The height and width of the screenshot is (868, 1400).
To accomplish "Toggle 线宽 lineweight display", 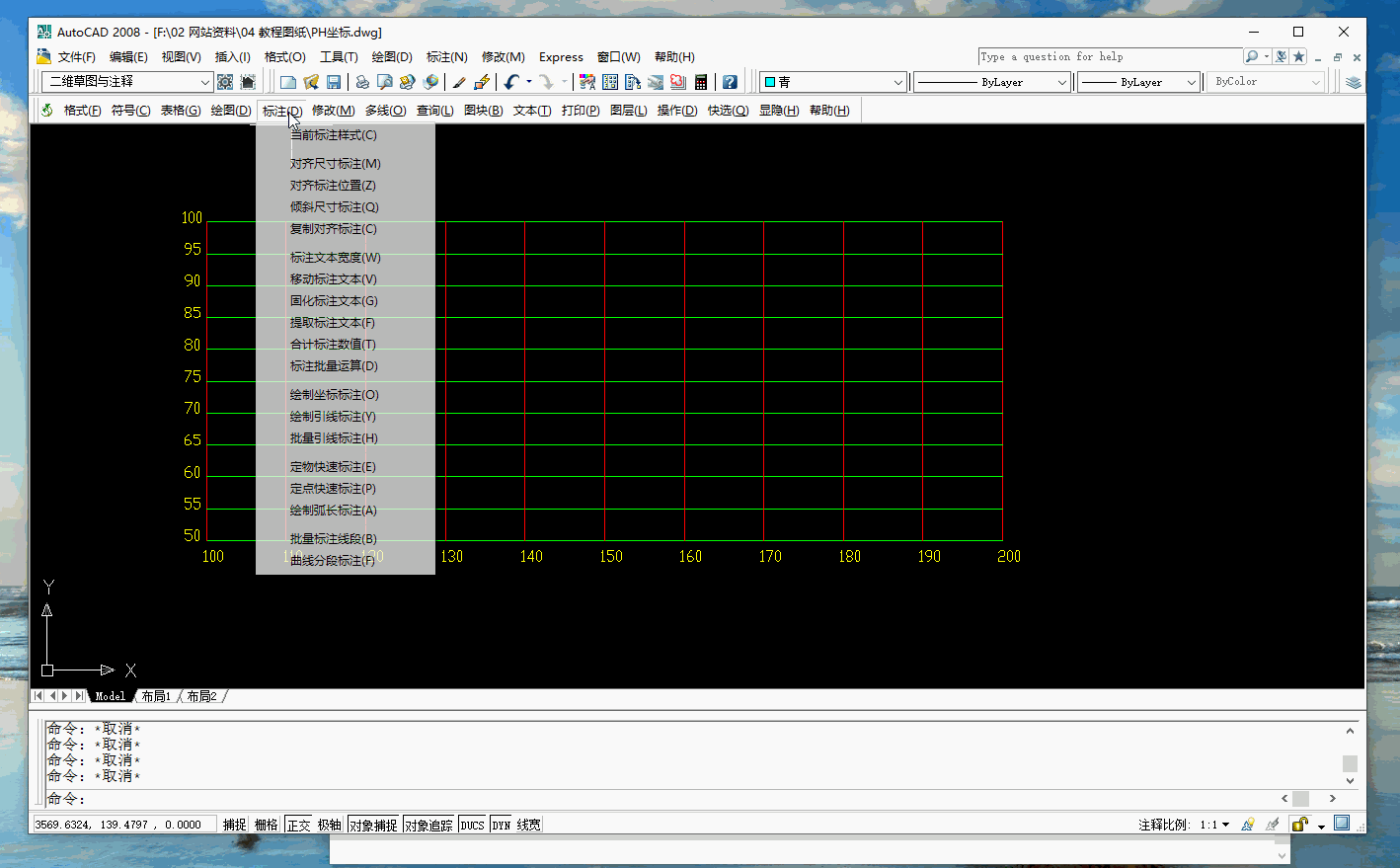I will point(528,825).
